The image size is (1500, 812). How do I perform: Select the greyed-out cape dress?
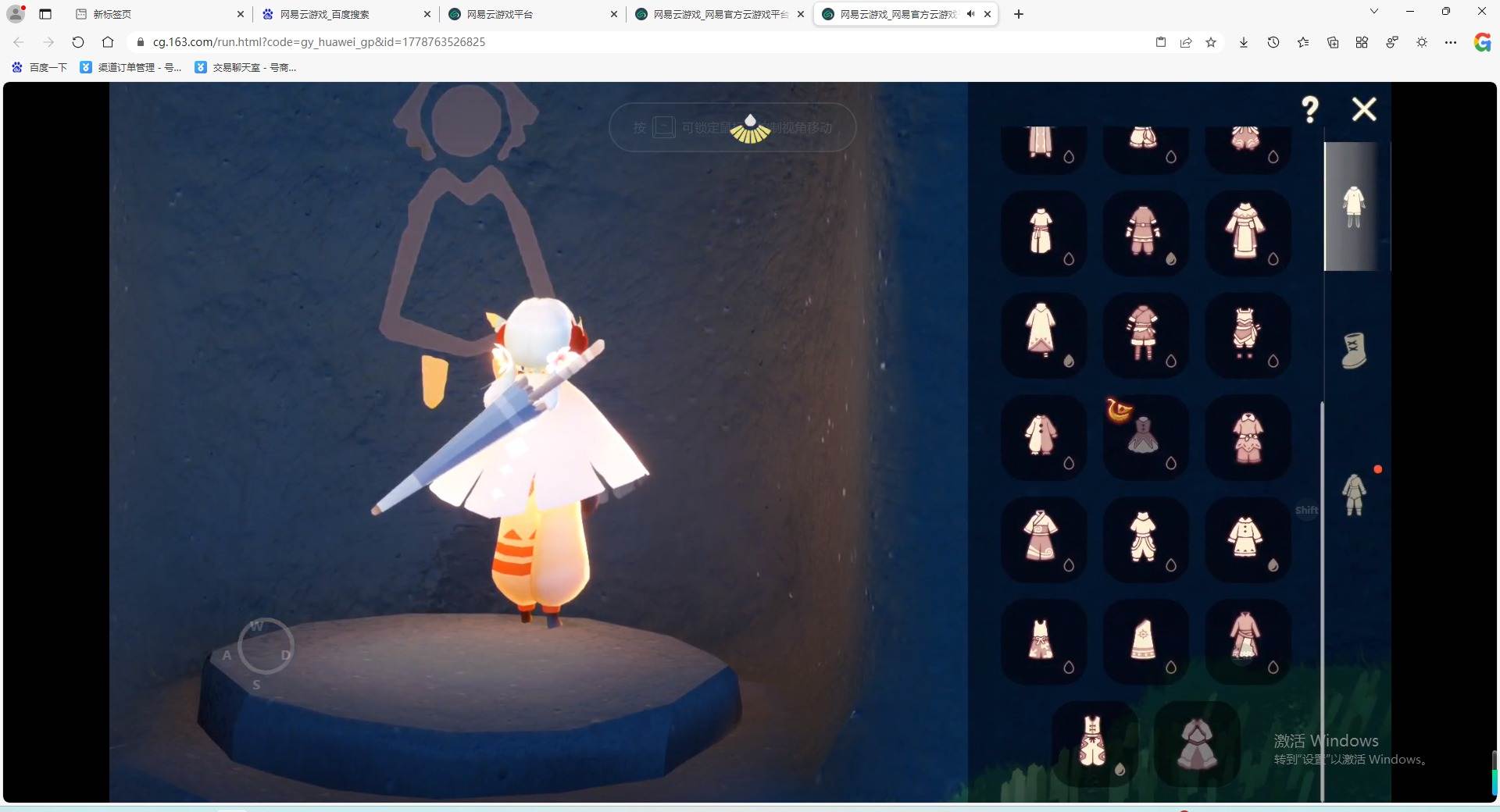[1197, 743]
